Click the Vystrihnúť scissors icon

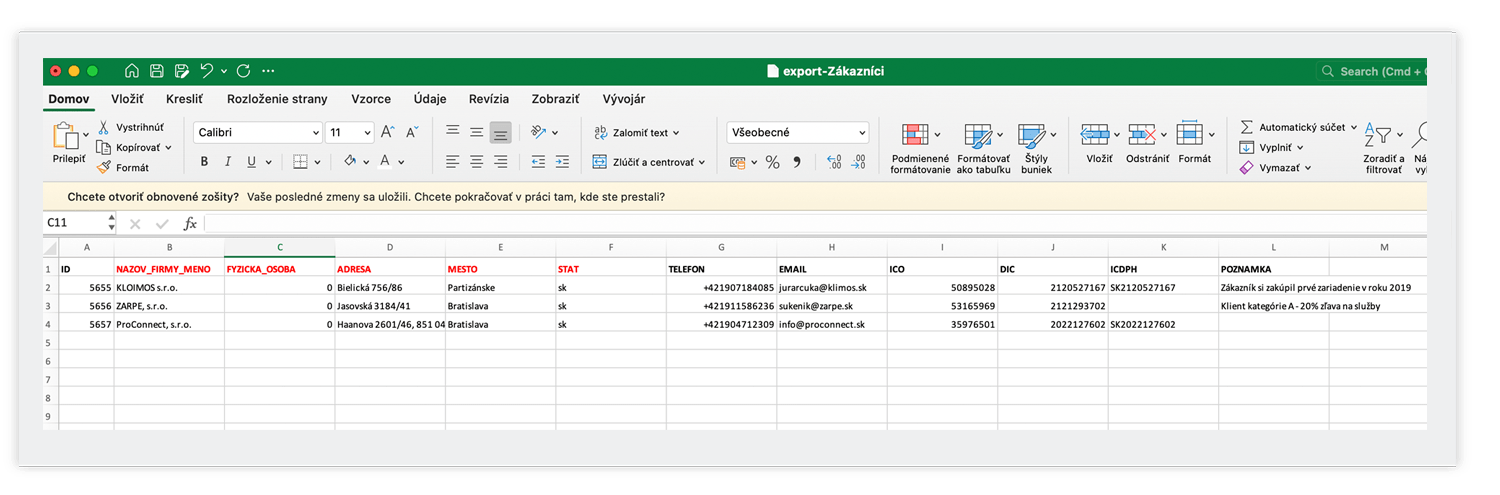105,128
